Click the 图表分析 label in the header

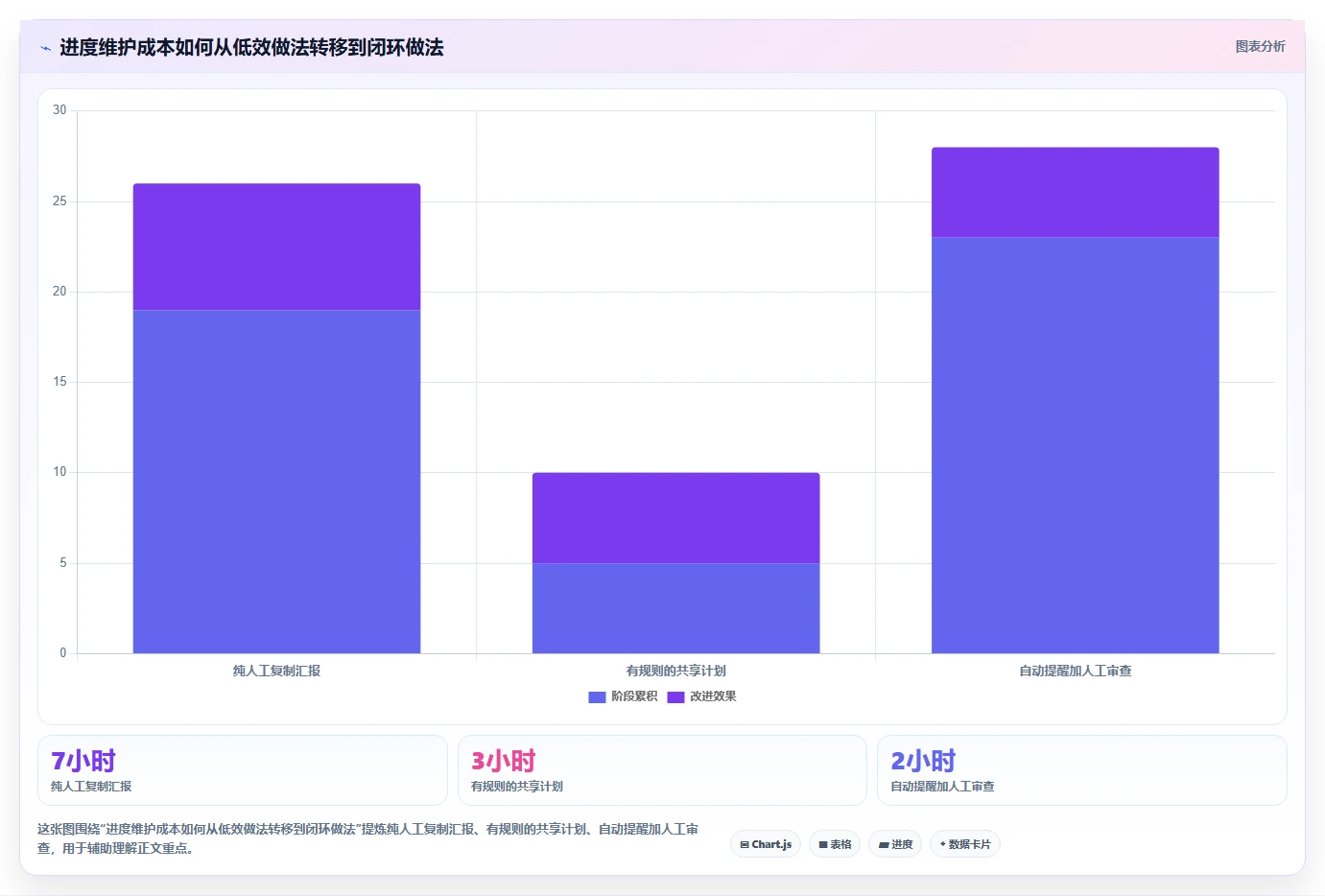[x=1260, y=46]
